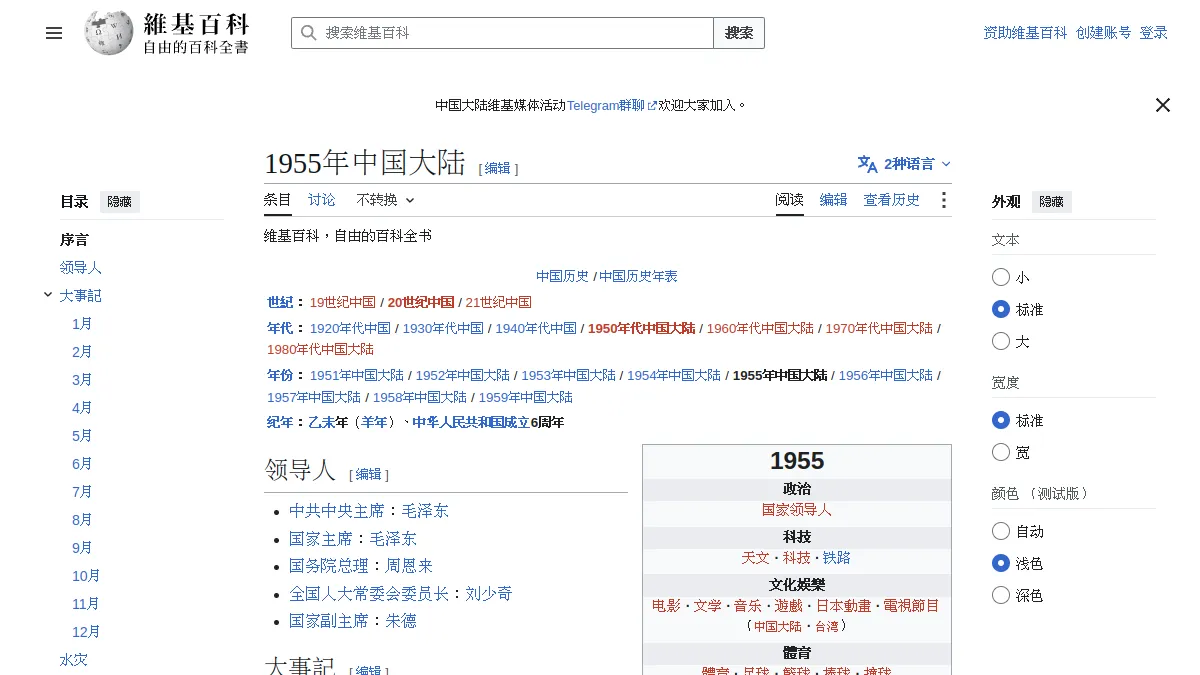Viewport: 1200px width, 675px height.
Task: Open the 1956年中国大陆 link
Action: pyautogui.click(x=886, y=376)
